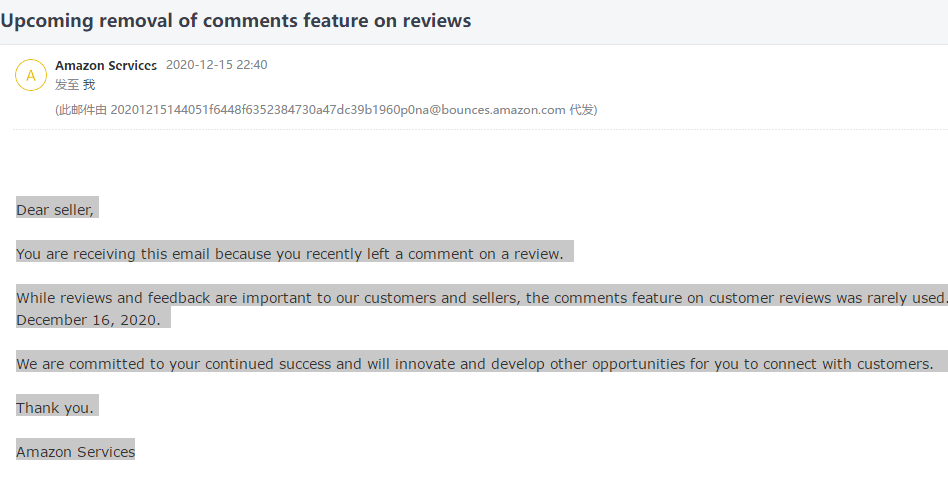Click the recipient '我' after '发至'
This screenshot has height=482, width=948.
[89, 85]
